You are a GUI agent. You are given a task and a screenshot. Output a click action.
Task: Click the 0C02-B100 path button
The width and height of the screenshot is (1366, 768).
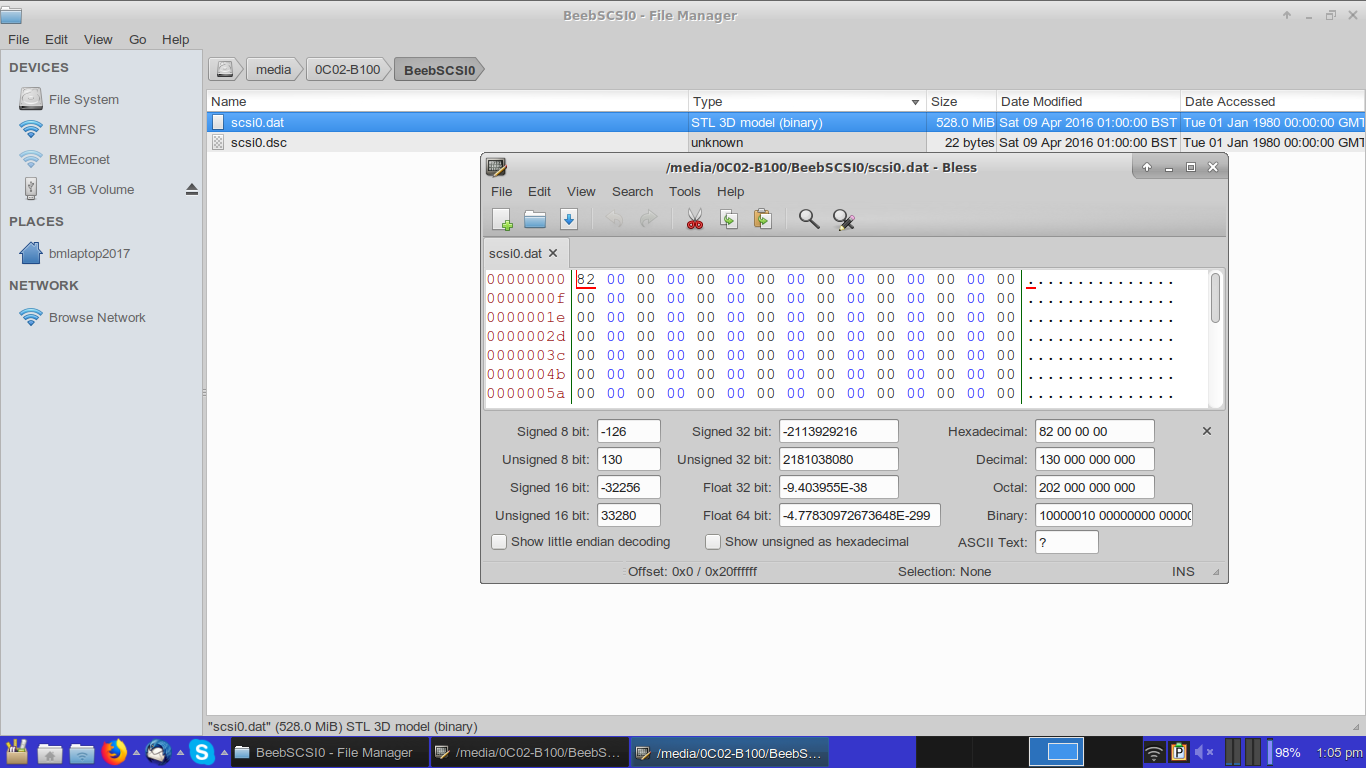pos(347,69)
